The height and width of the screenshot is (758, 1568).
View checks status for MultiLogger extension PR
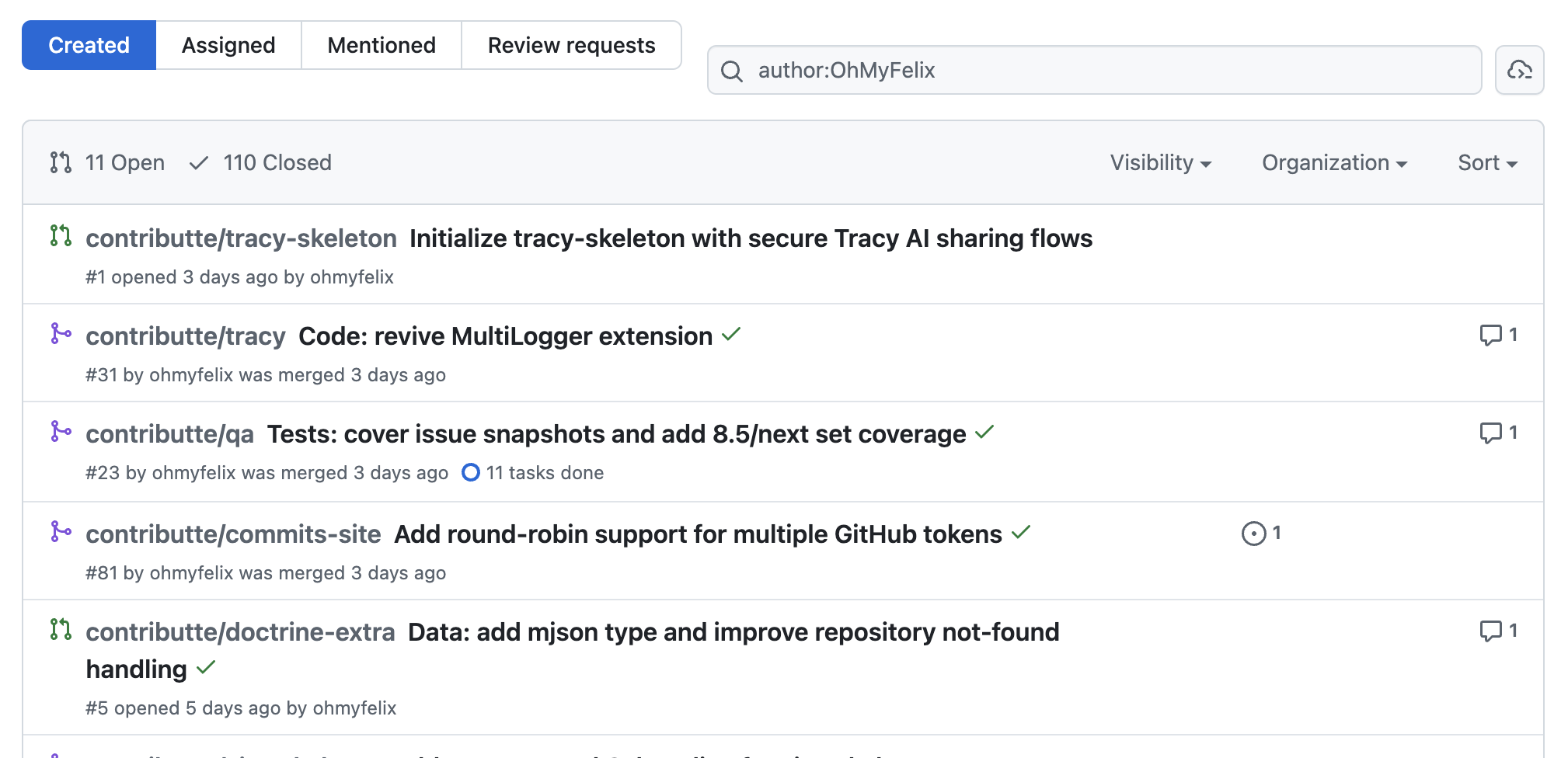click(x=731, y=335)
